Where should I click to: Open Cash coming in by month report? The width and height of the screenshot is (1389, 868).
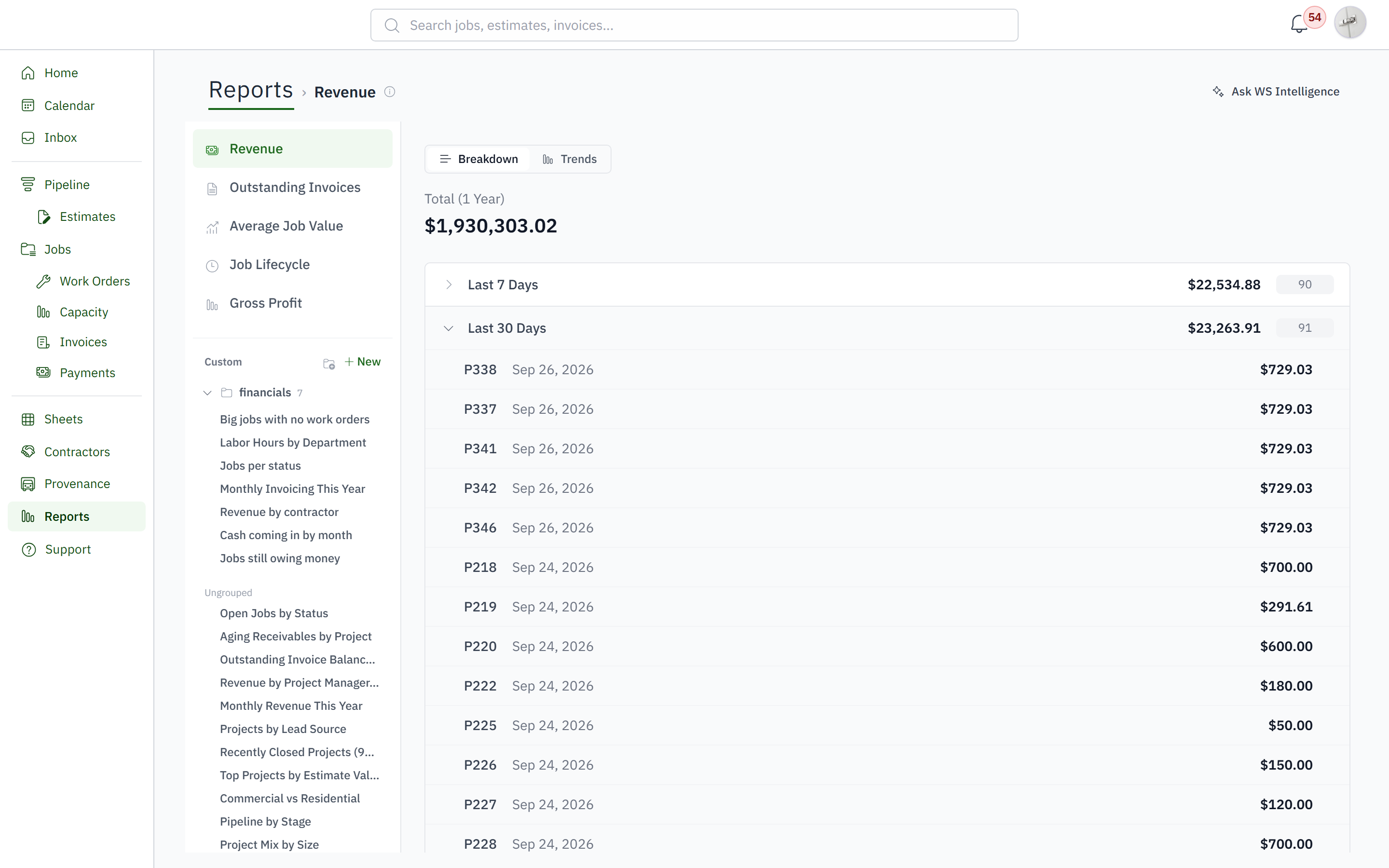click(x=286, y=535)
